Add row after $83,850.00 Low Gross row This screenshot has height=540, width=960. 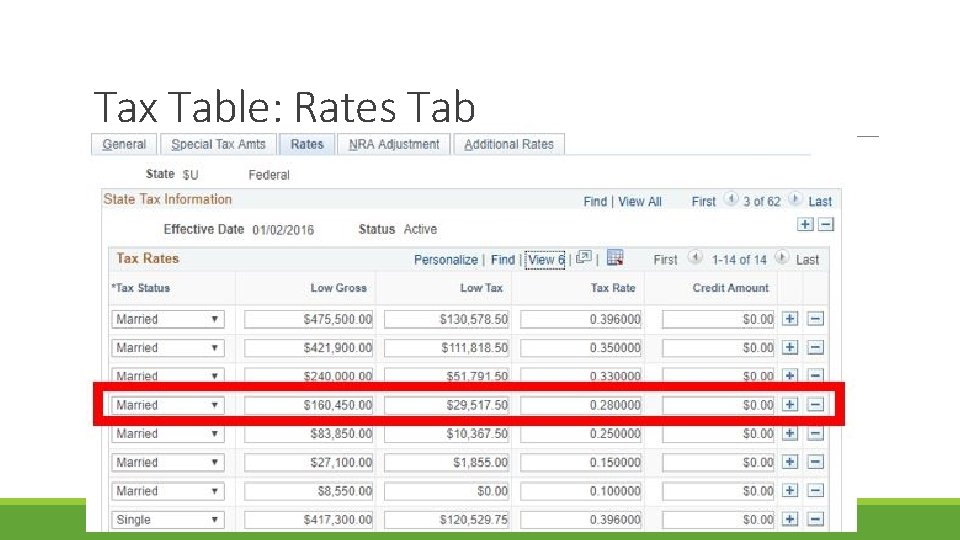[790, 433]
